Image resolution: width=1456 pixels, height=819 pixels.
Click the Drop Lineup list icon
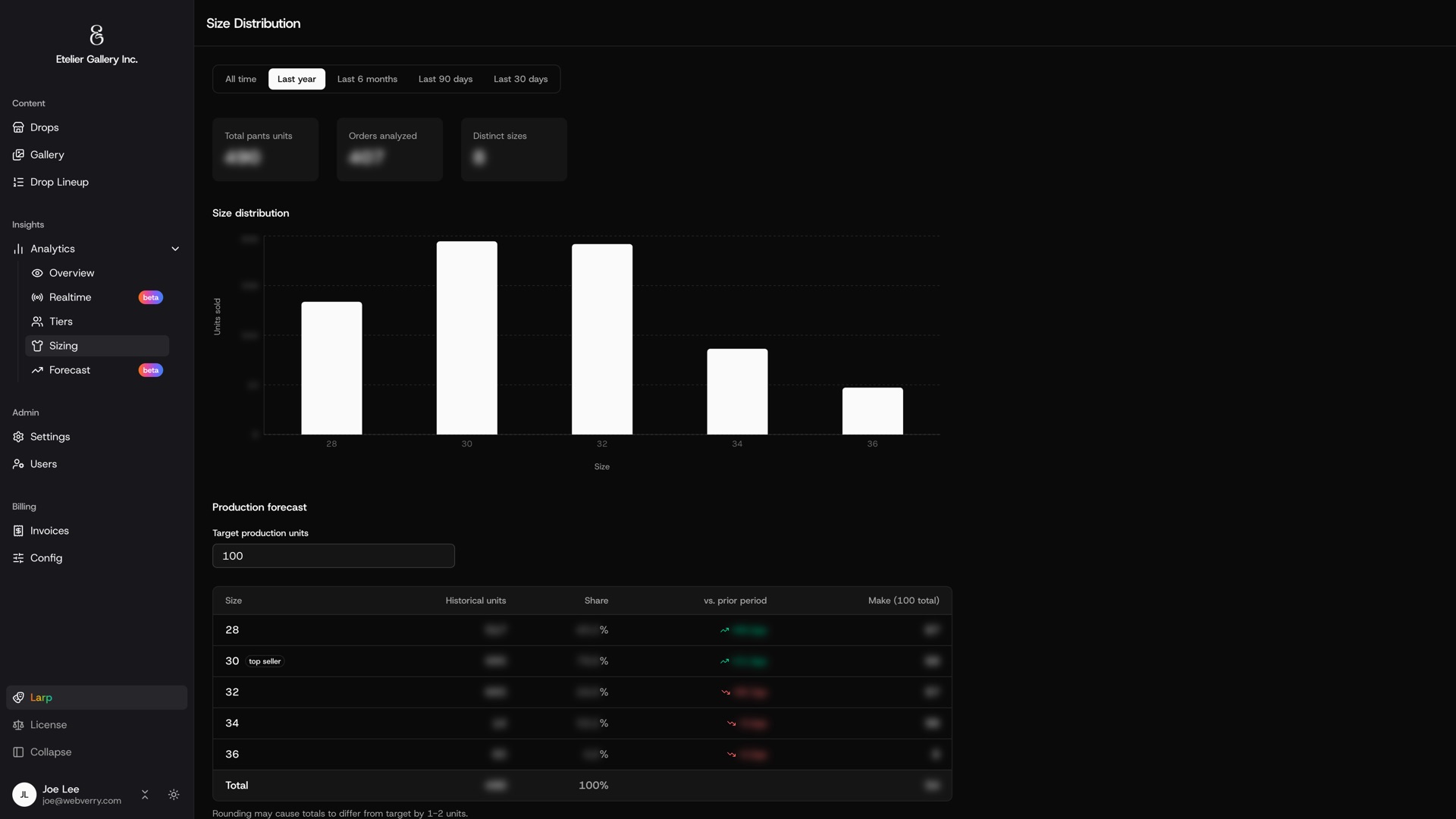click(x=18, y=182)
